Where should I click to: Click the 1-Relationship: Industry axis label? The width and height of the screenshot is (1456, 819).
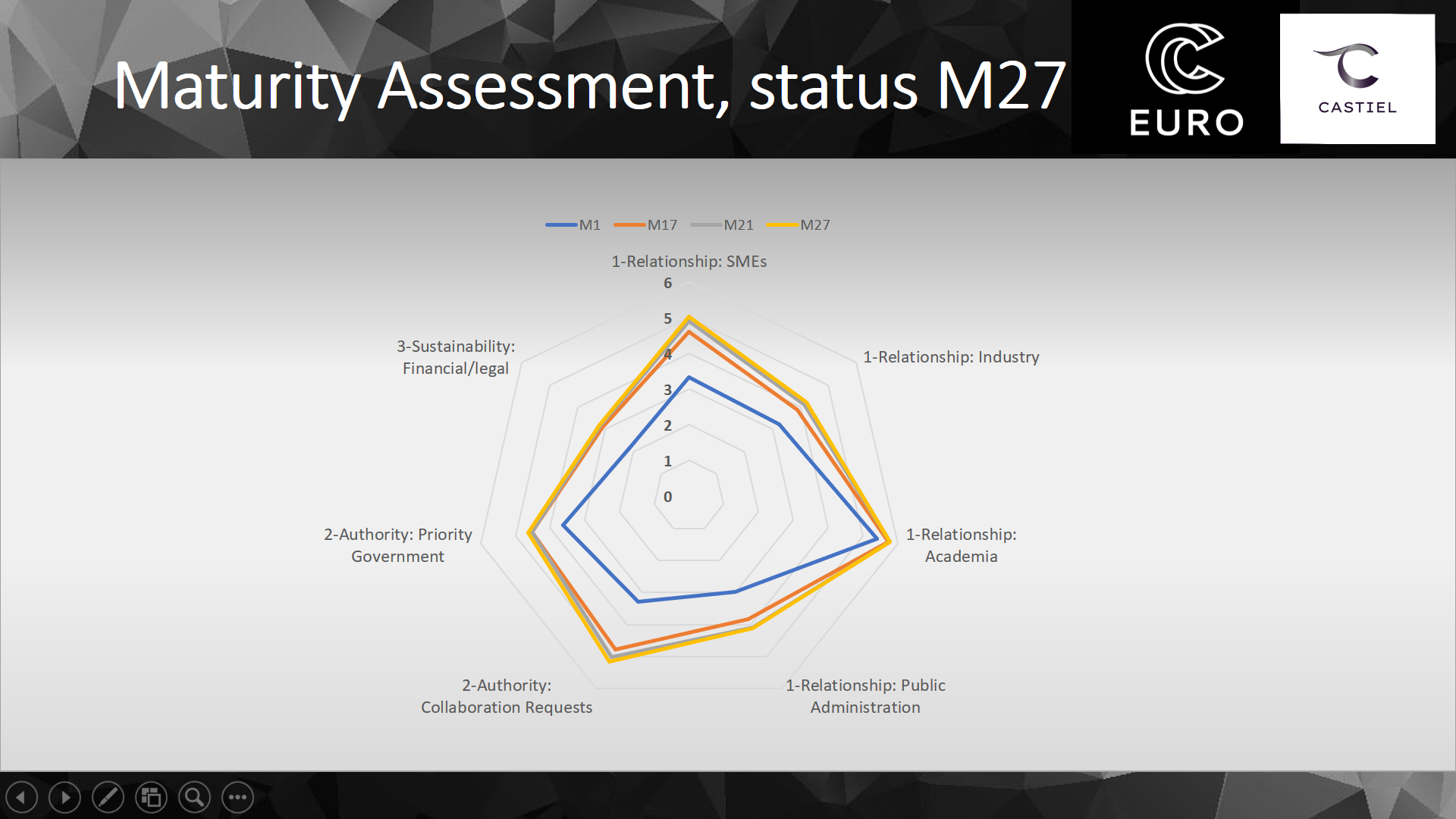951,357
